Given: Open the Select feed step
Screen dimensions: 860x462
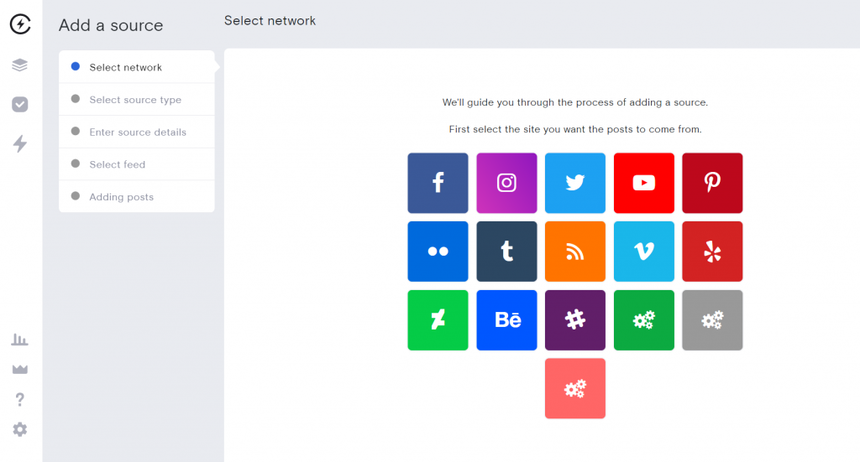Looking at the screenshot, I should [117, 165].
